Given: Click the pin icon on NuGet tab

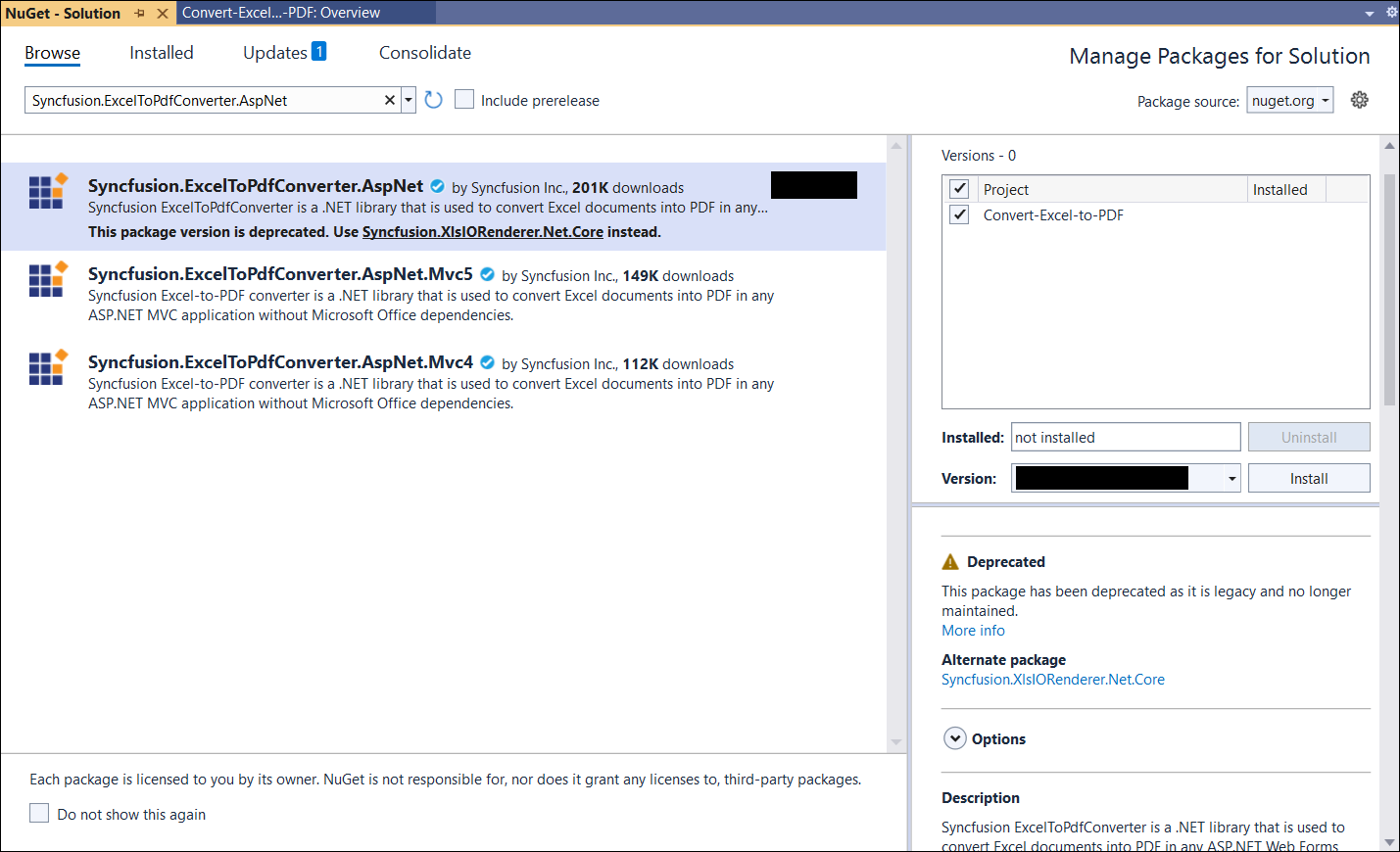Looking at the screenshot, I should point(140,14).
